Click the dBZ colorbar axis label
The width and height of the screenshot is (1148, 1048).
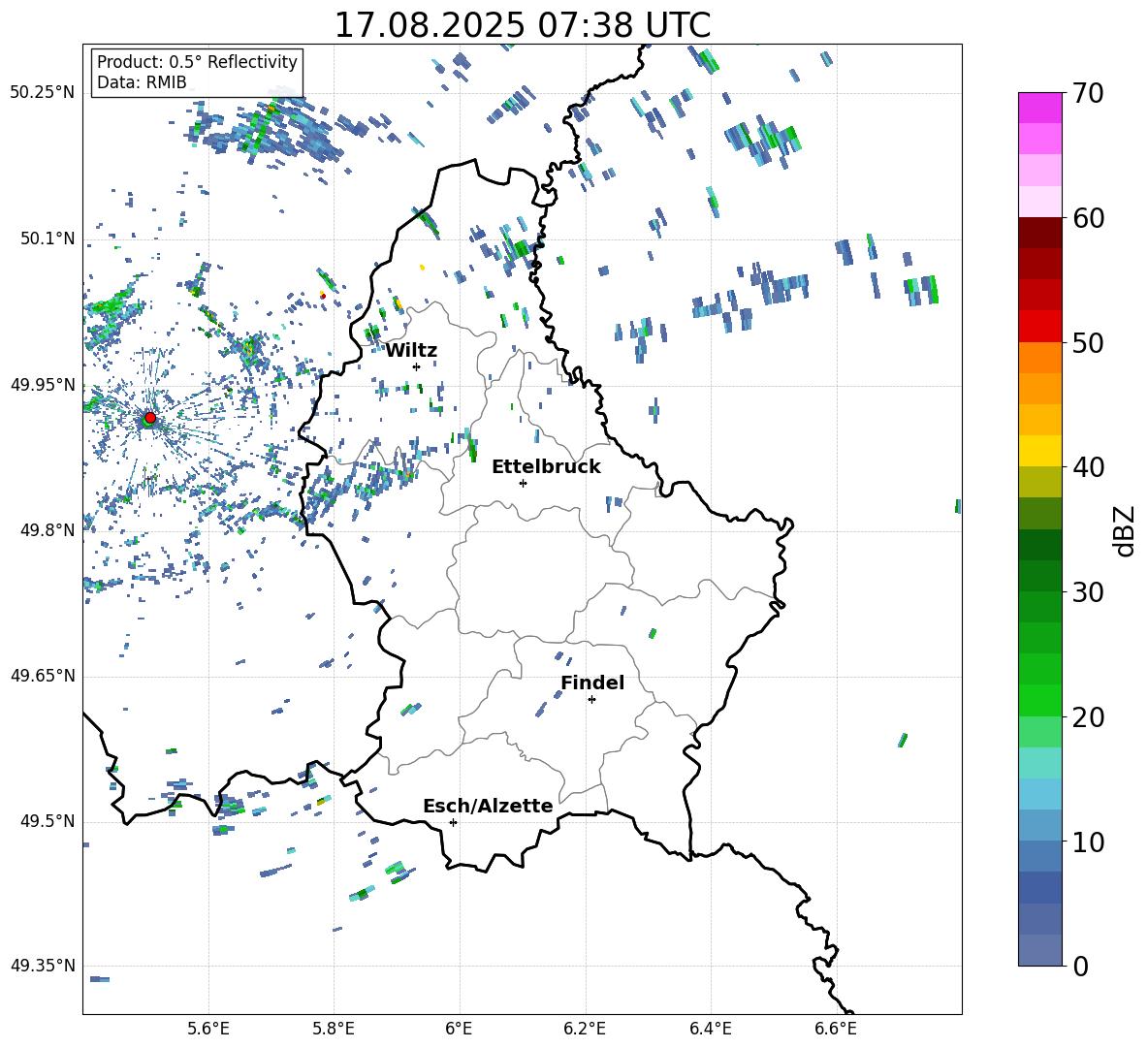click(x=1126, y=530)
